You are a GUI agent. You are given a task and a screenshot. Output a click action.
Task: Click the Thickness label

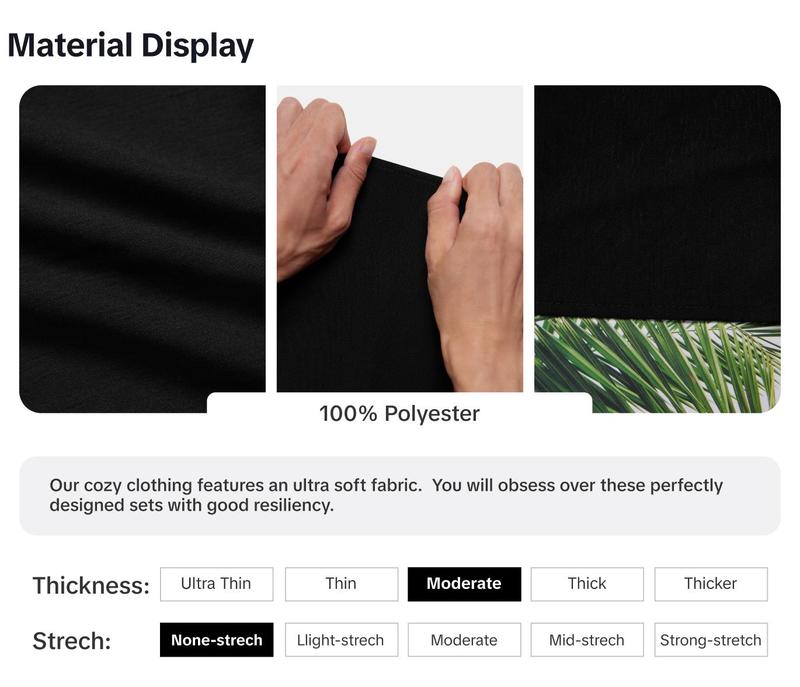pos(91,585)
